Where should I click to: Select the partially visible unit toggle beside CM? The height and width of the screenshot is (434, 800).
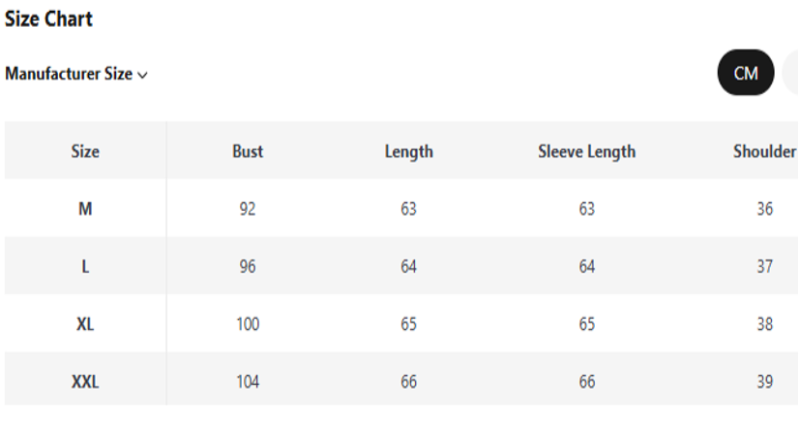792,72
